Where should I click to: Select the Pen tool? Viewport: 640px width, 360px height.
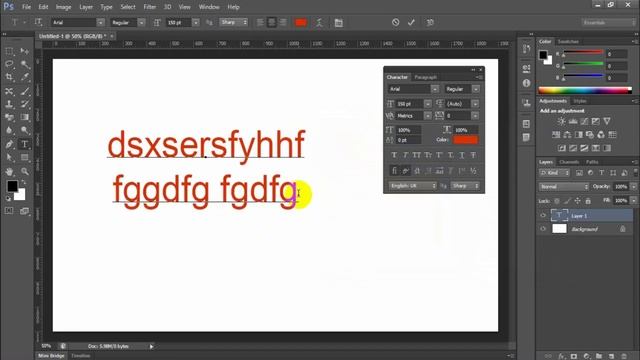[9, 144]
